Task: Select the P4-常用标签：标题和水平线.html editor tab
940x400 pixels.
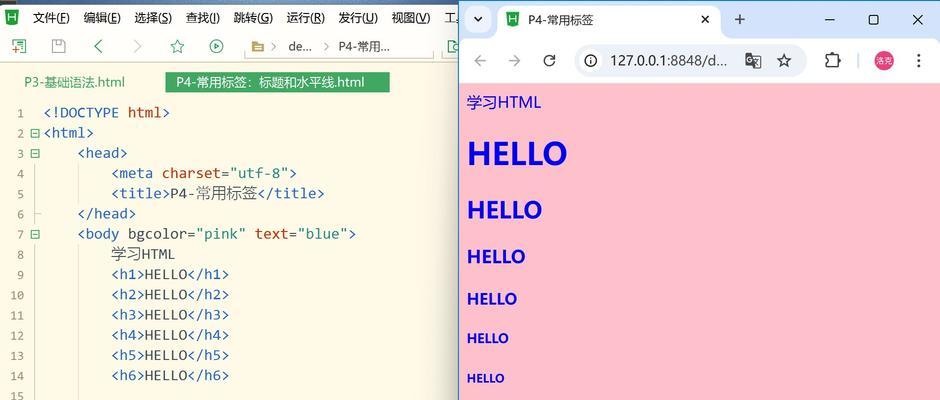Action: pos(278,82)
